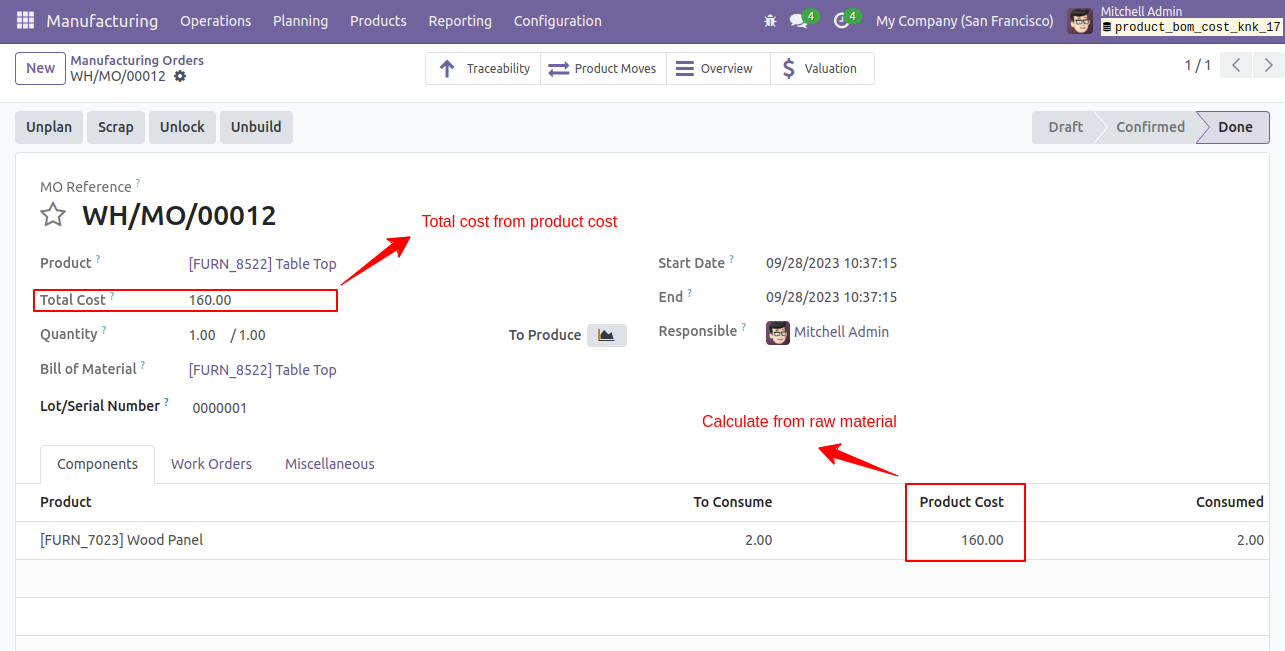
Task: Open the Reporting menu
Action: click(460, 21)
